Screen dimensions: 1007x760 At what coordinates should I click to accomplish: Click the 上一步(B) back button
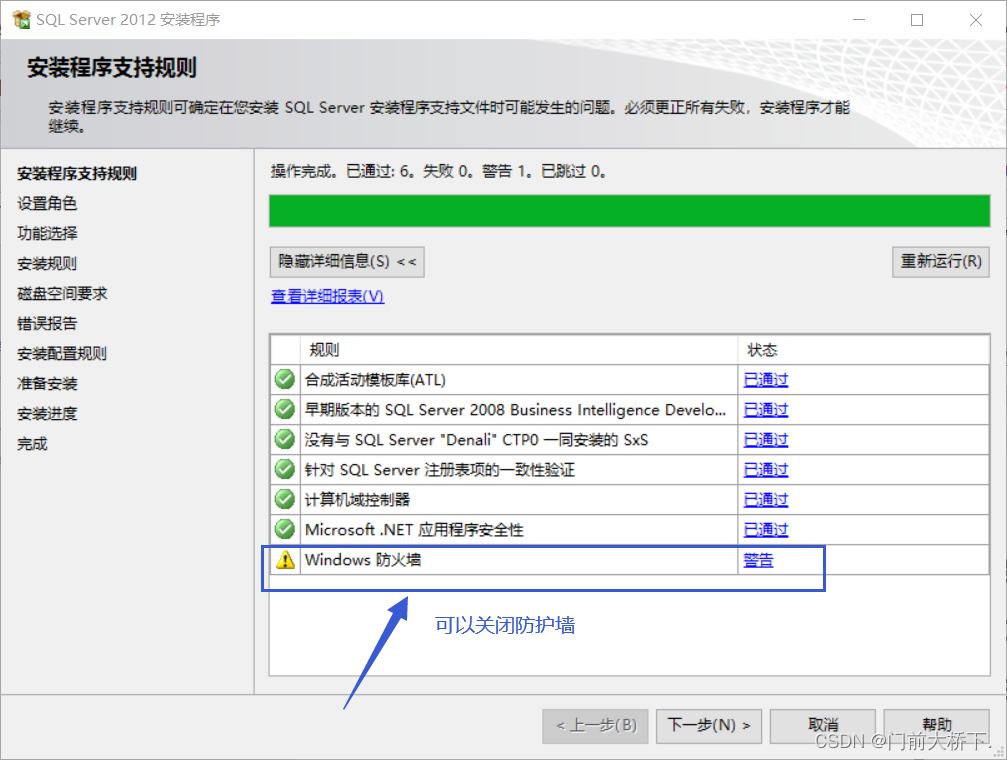pyautogui.click(x=595, y=726)
